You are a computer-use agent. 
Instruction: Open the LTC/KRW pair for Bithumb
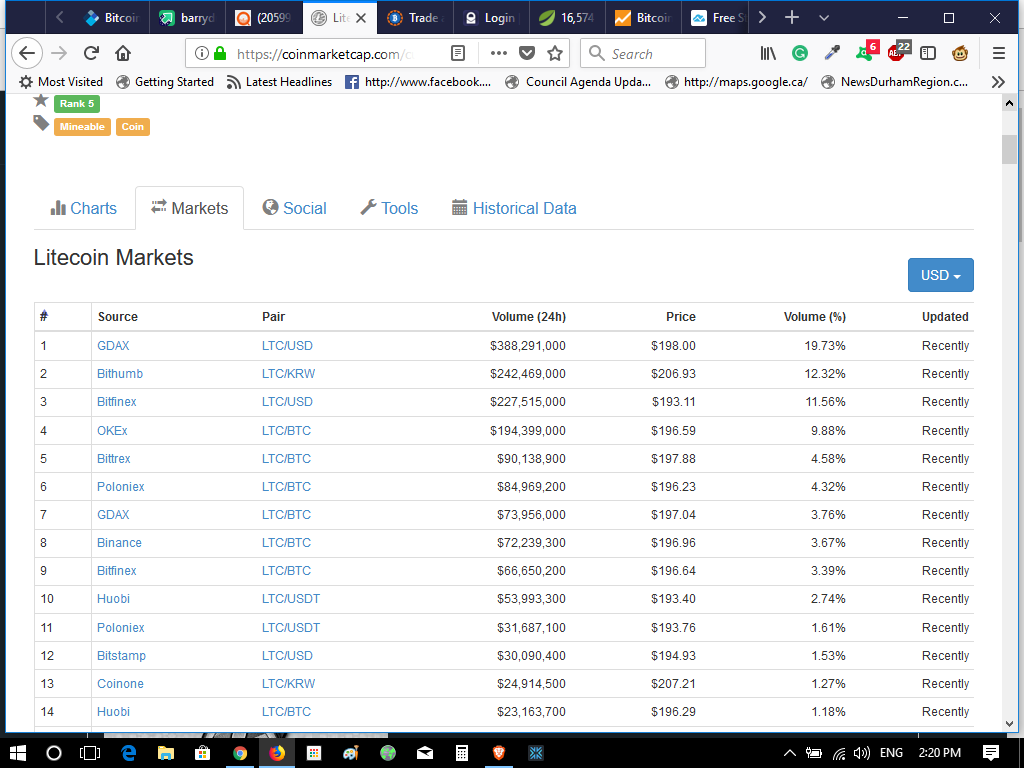[x=288, y=374]
